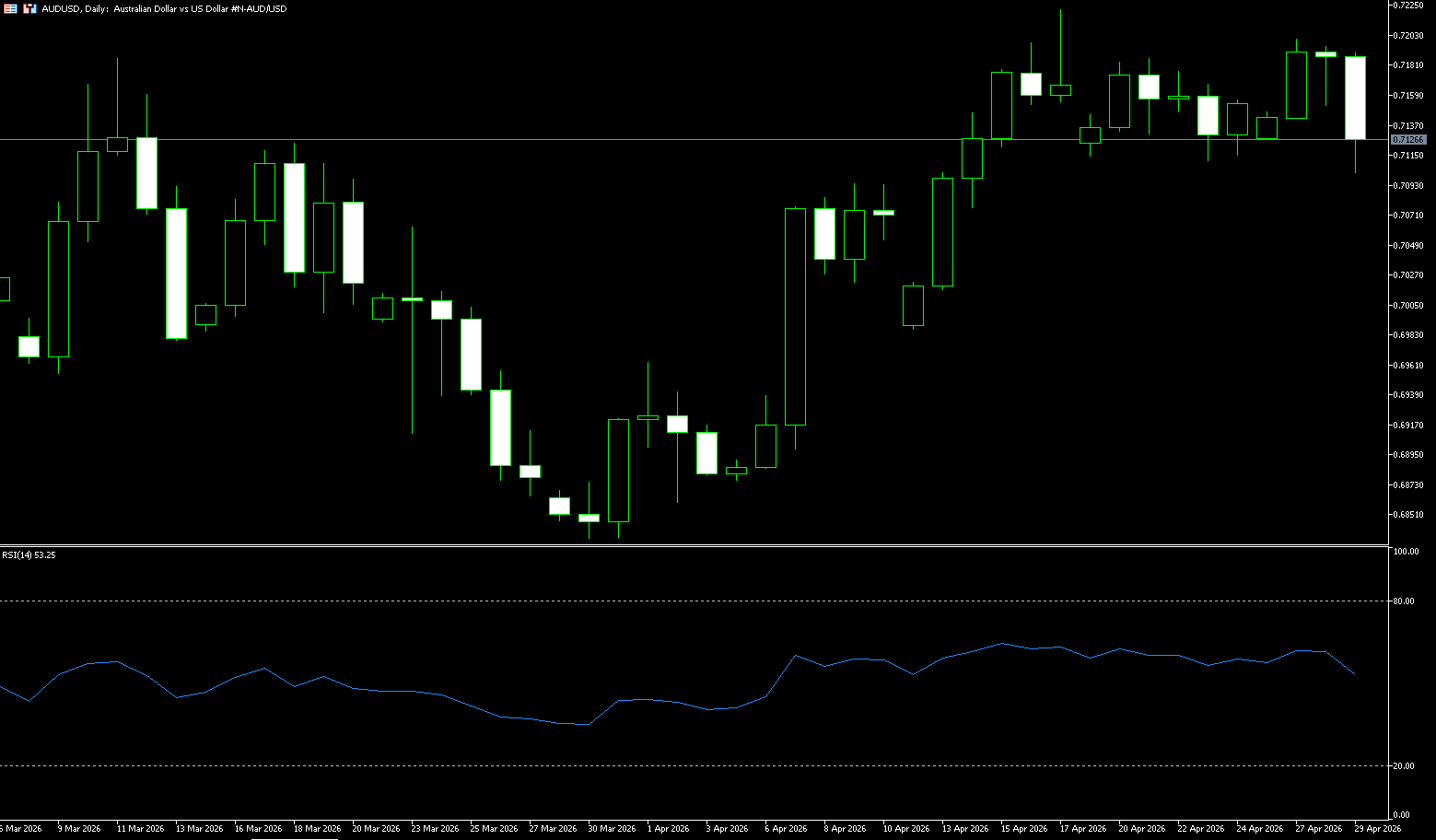Select the 30 Mar 2026 date label
This screenshot has width=1436, height=840.
612,829
